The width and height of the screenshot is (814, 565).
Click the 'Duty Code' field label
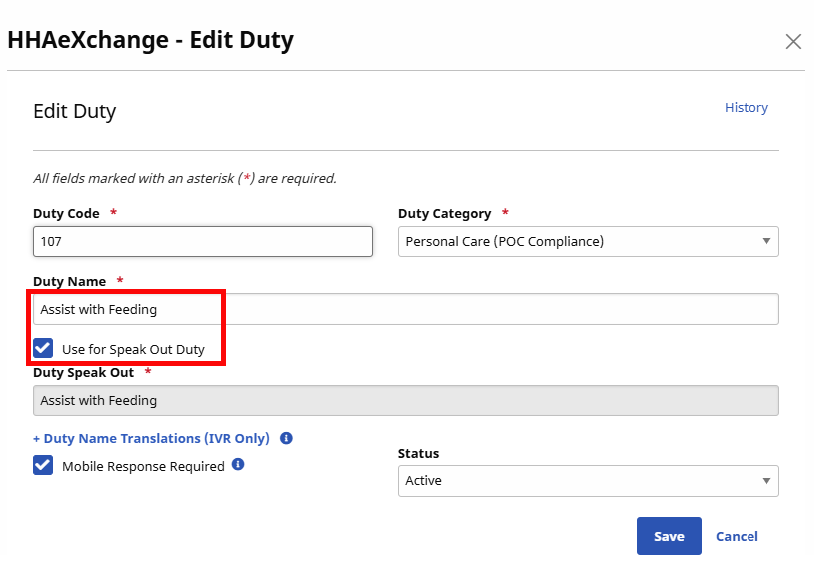pyautogui.click(x=68, y=214)
